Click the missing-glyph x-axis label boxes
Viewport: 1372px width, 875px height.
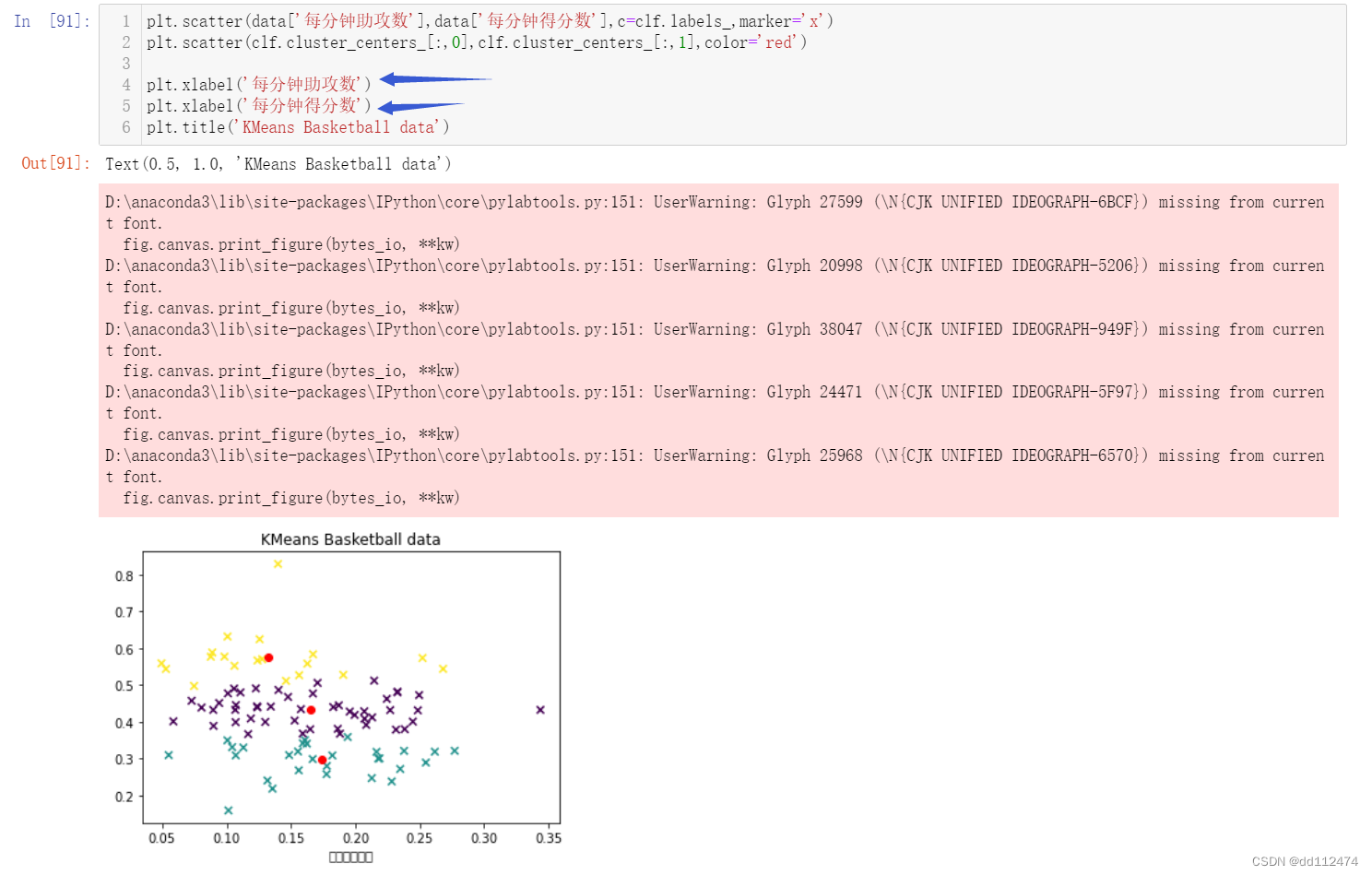tap(351, 857)
